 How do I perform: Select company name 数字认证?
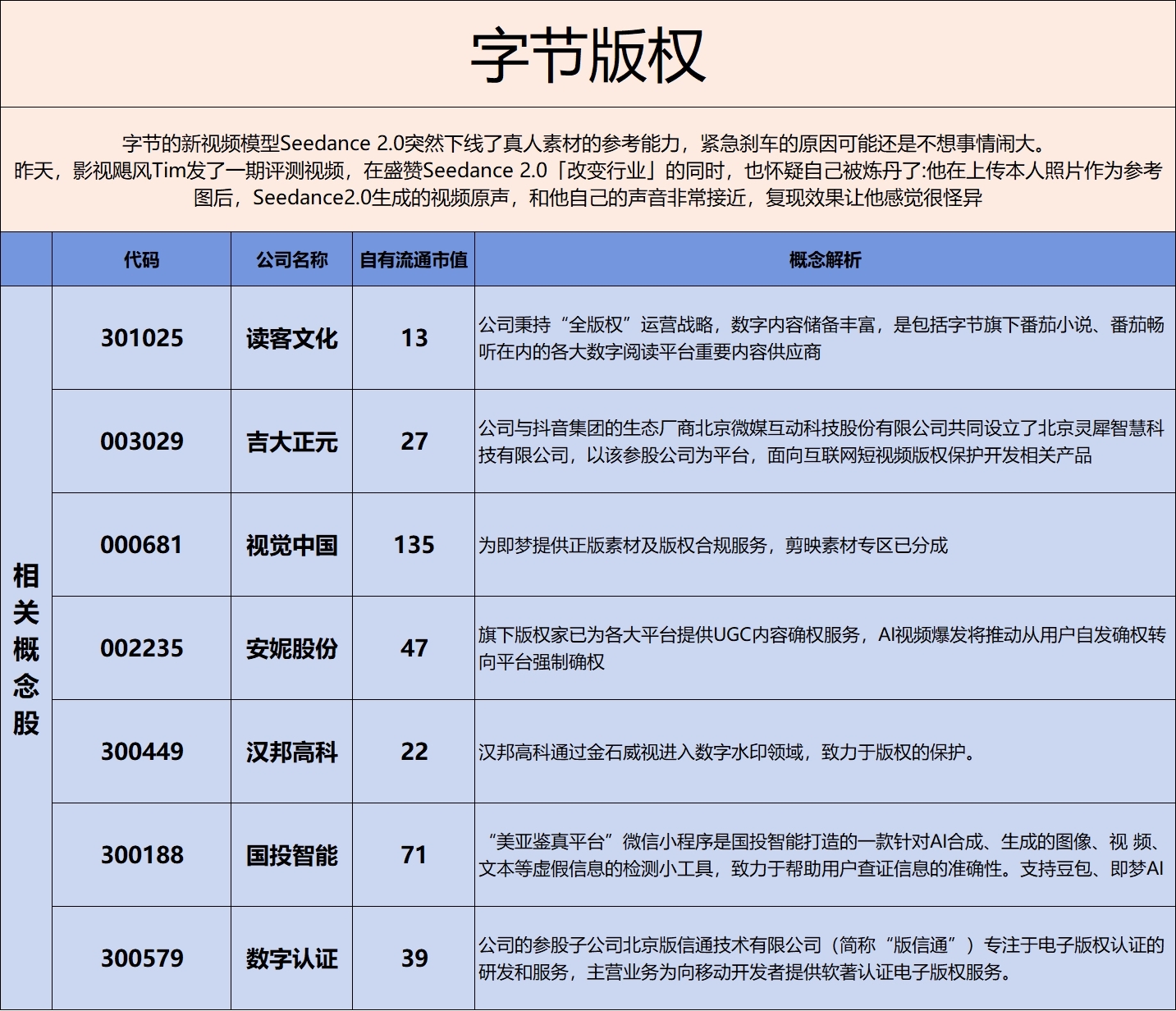pos(291,958)
